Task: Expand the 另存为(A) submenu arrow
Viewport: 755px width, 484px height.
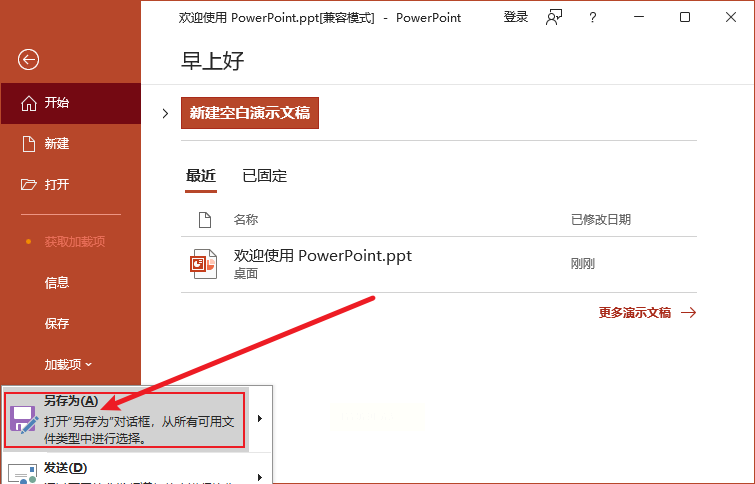Action: (x=260, y=419)
